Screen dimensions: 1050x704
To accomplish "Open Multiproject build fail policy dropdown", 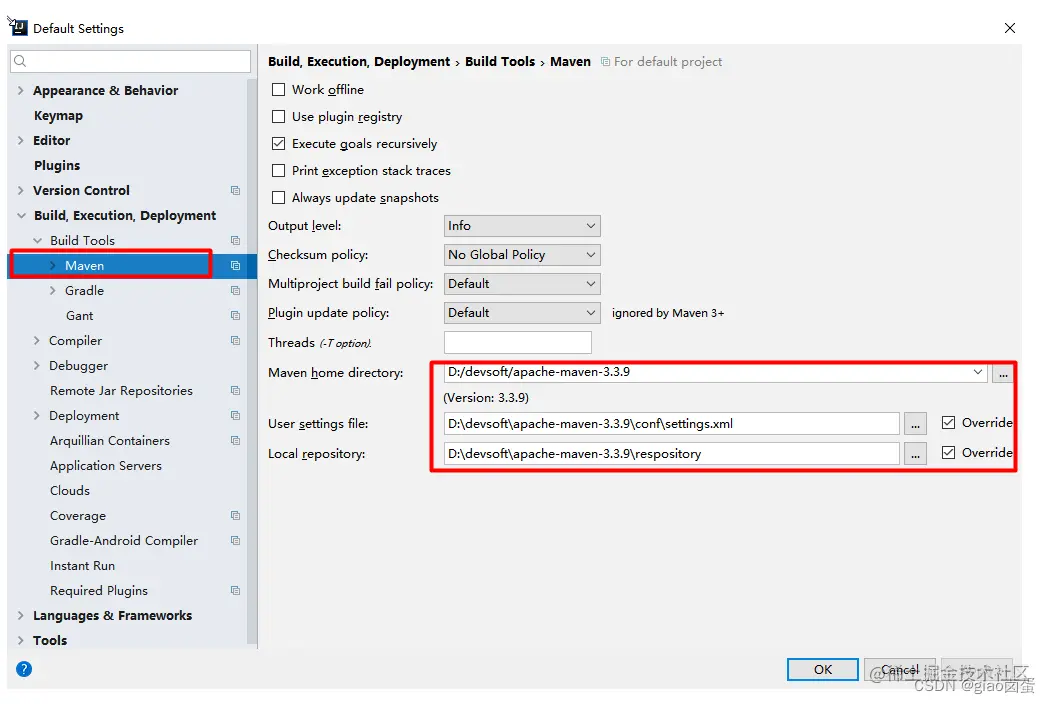I will tap(522, 284).
